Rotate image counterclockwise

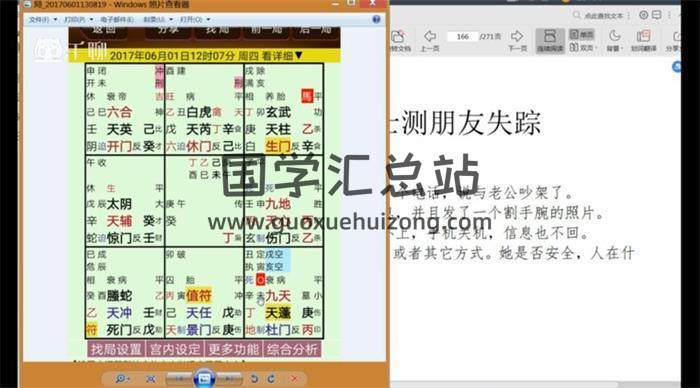click(x=254, y=379)
